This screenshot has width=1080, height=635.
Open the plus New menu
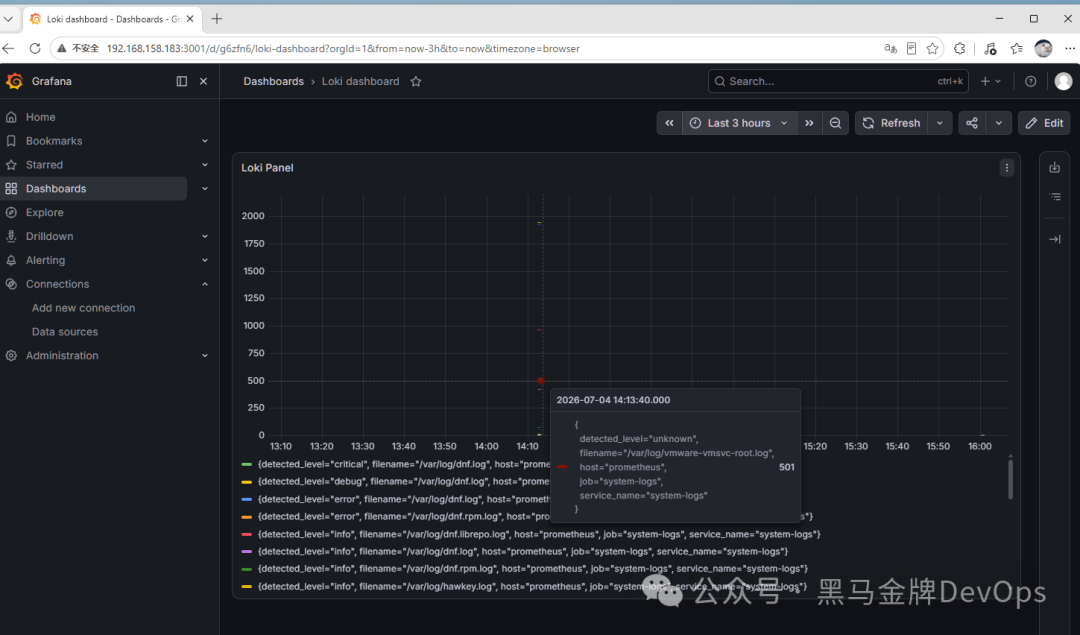(990, 81)
